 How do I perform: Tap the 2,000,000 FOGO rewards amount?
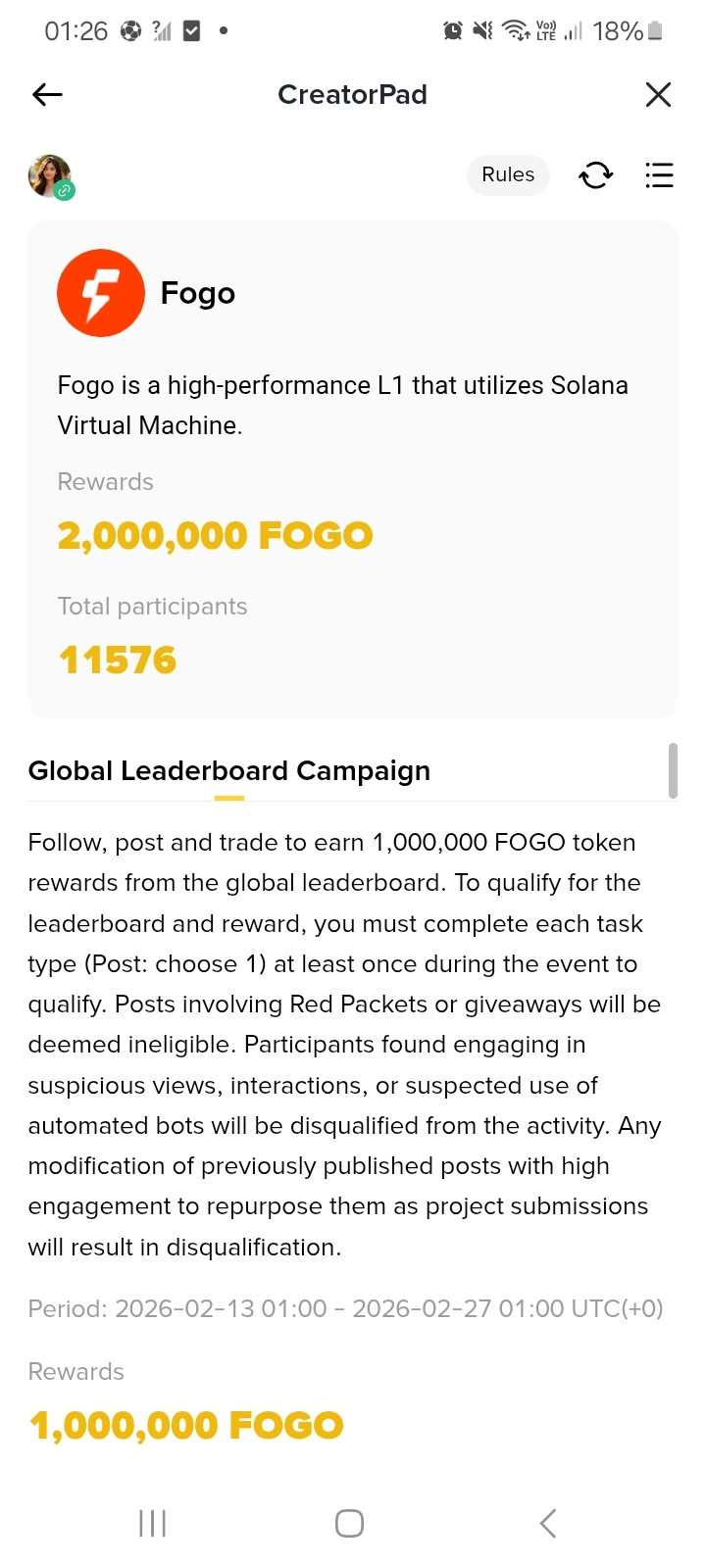[x=215, y=536]
